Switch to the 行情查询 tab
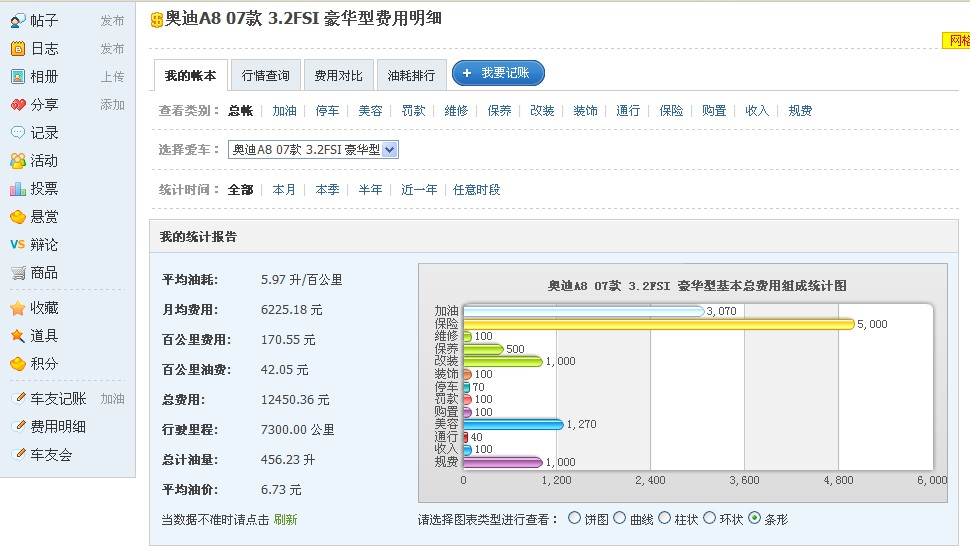The image size is (970, 550). 265,75
